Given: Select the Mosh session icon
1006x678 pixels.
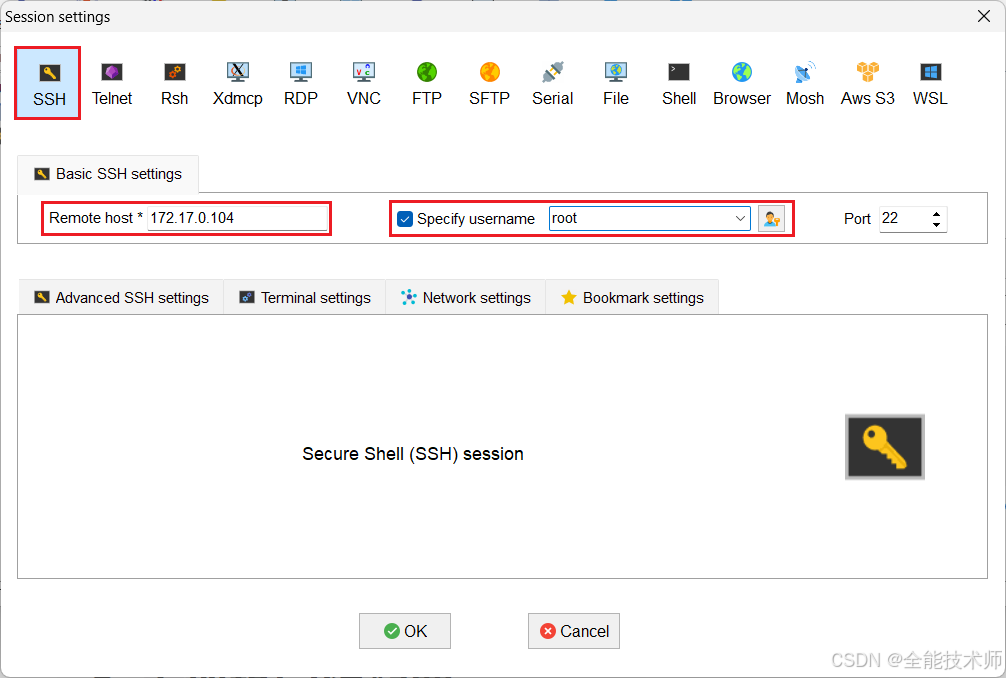Looking at the screenshot, I should click(x=805, y=83).
